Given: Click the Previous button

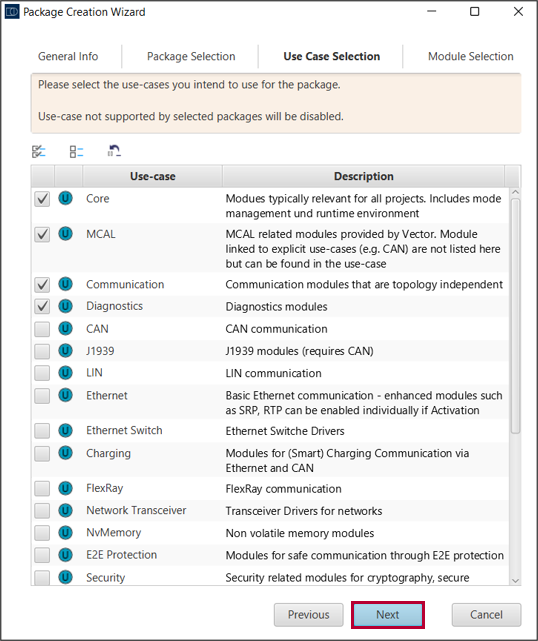Looking at the screenshot, I should (309, 614).
